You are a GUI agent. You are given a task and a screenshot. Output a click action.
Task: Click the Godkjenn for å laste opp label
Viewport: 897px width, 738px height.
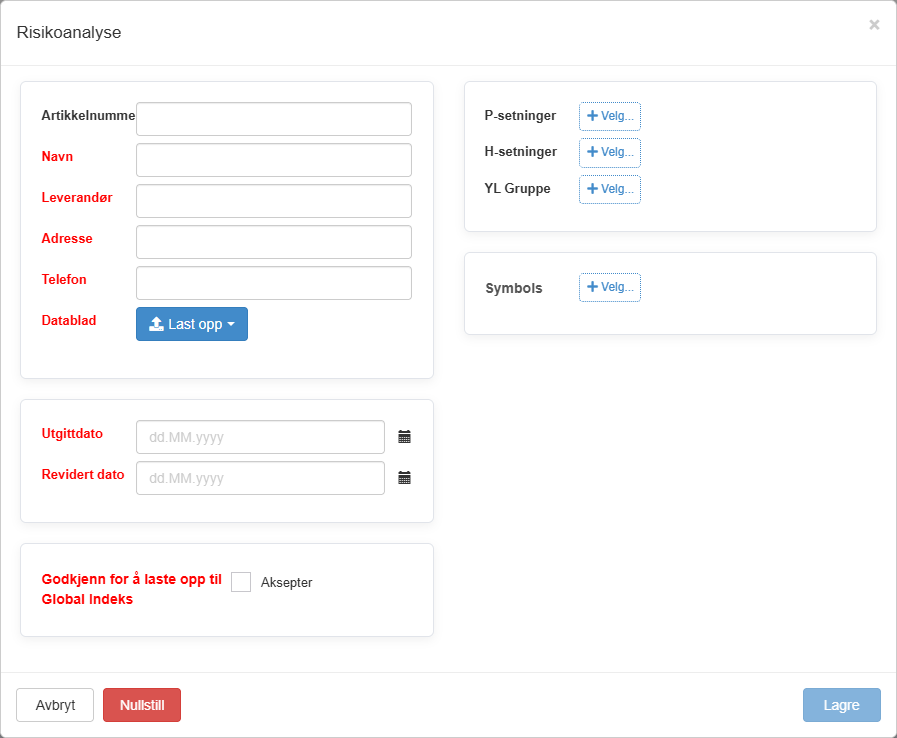click(x=132, y=589)
